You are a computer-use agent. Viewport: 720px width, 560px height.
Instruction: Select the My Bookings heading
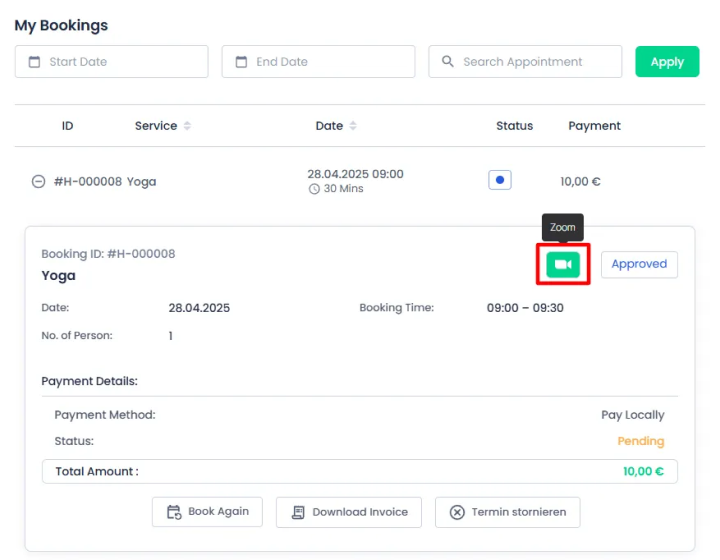[61, 25]
